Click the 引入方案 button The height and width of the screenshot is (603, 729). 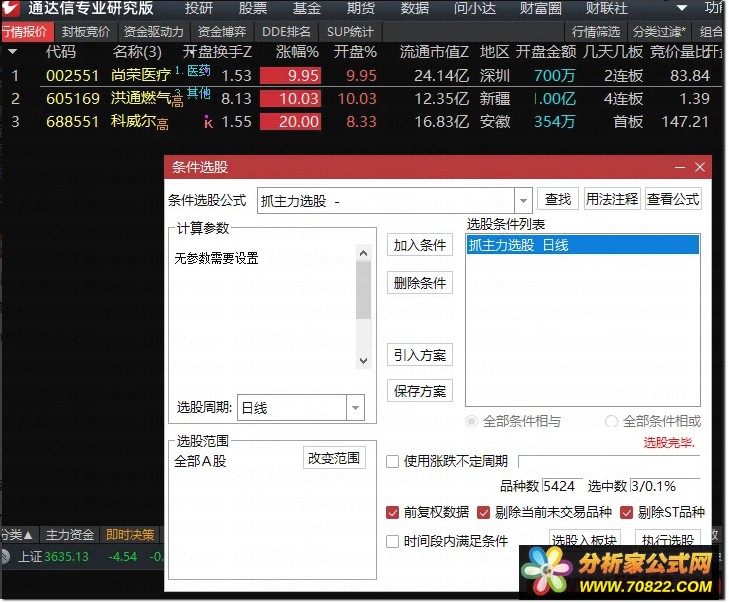click(420, 355)
